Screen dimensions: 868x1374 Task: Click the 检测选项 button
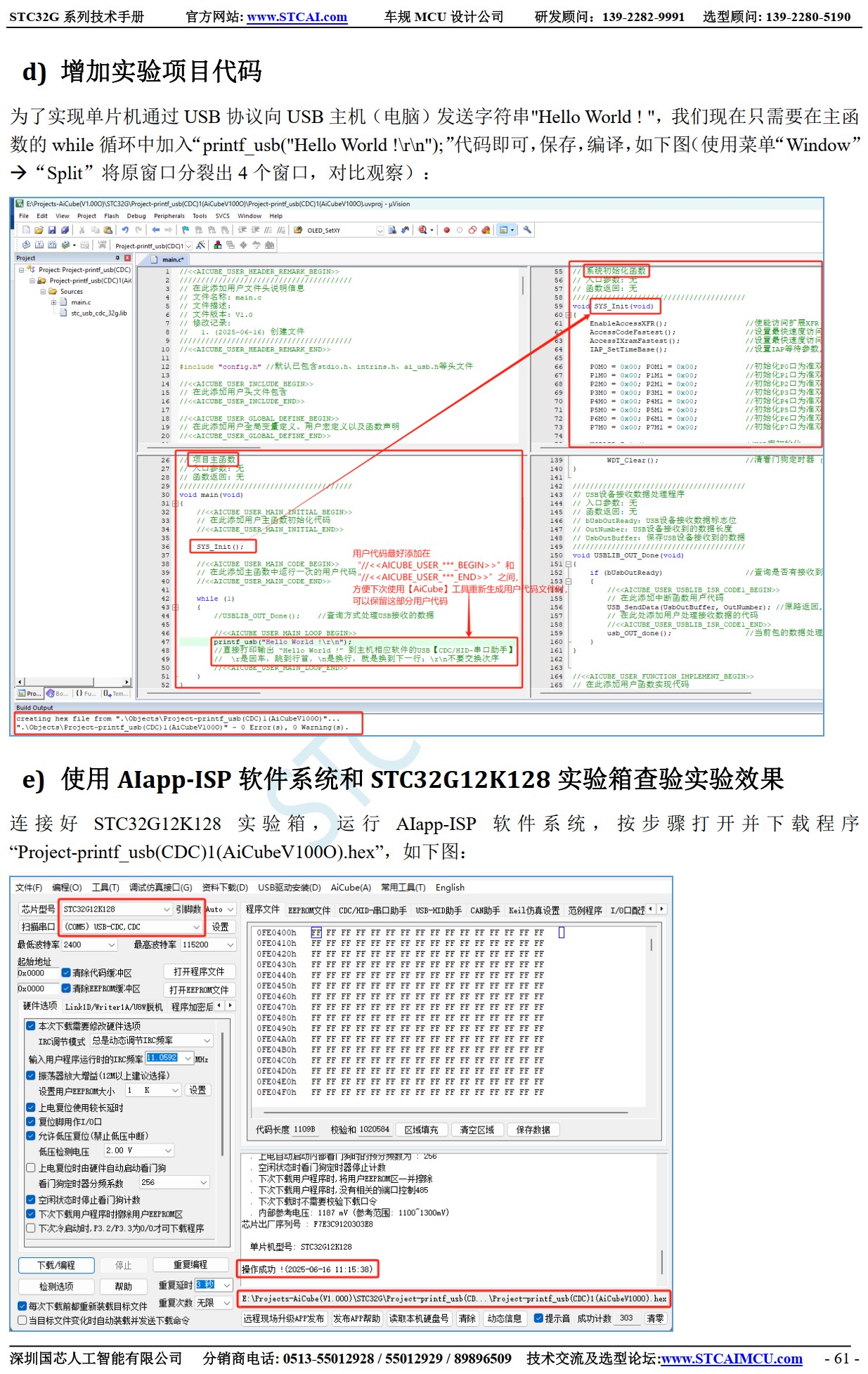click(x=56, y=1286)
